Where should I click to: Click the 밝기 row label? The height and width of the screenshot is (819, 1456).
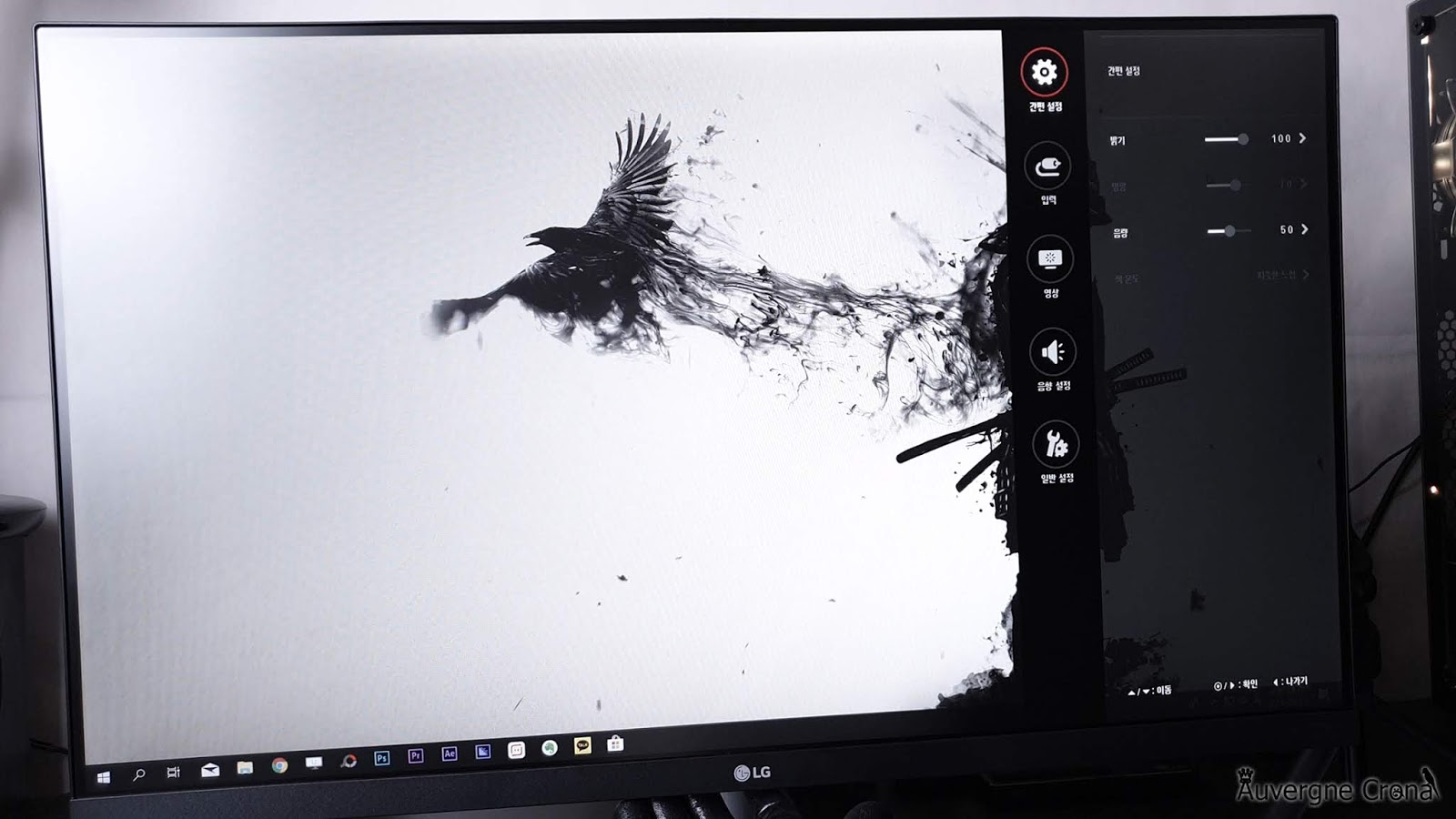1117,141
